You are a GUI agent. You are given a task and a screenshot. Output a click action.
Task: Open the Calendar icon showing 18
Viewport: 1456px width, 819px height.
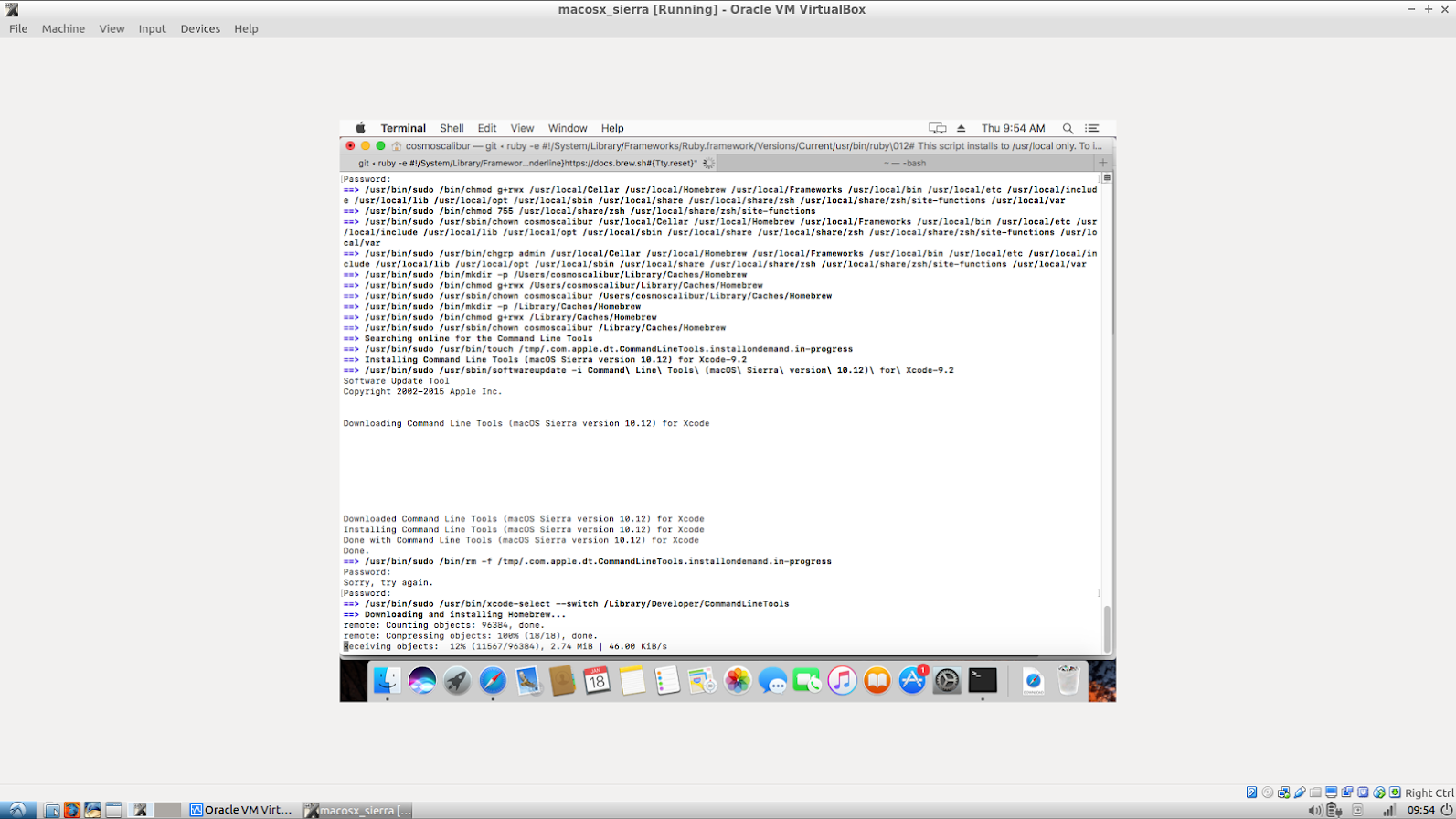(x=597, y=680)
